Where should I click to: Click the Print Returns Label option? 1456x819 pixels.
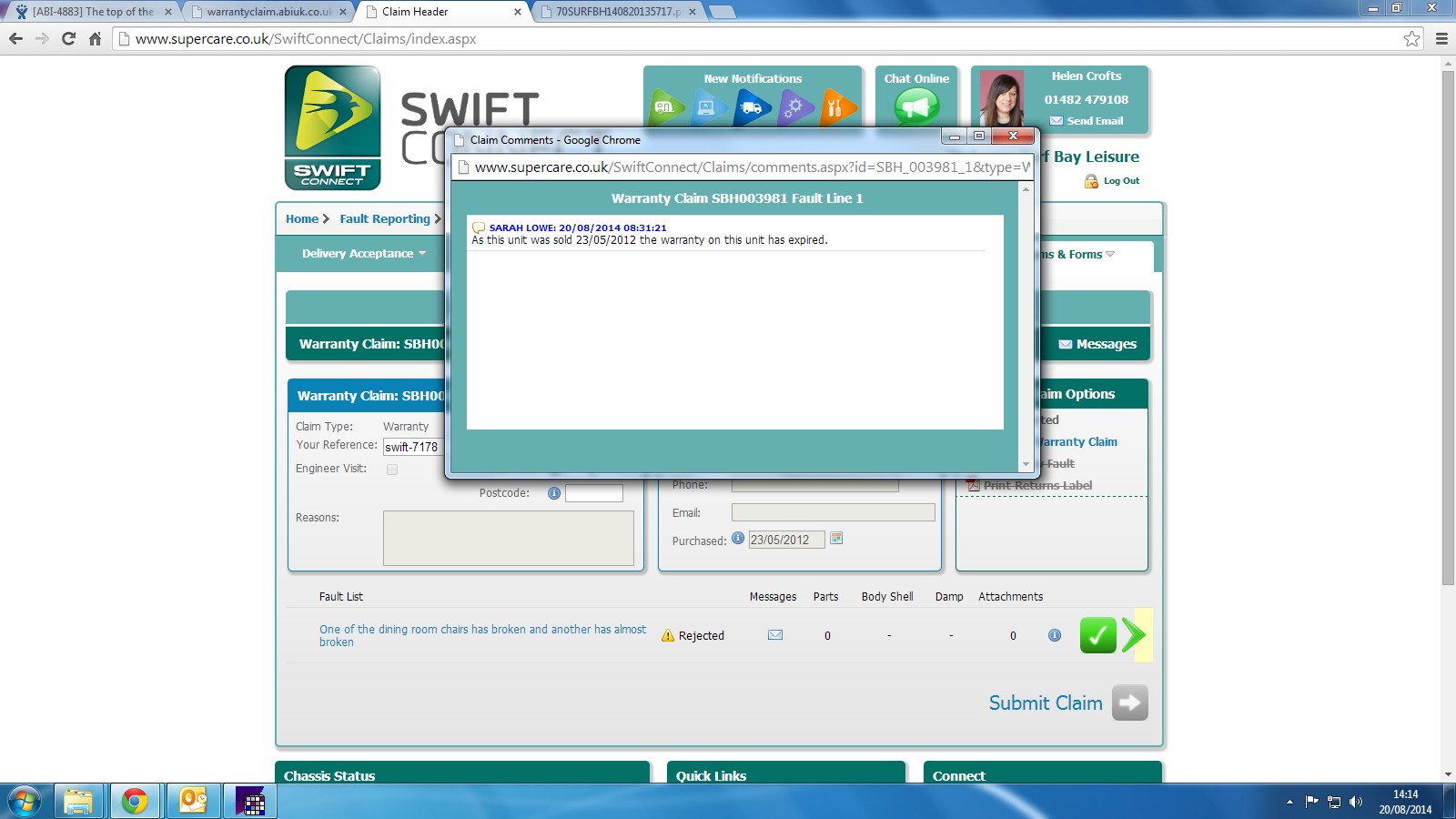click(x=1037, y=486)
